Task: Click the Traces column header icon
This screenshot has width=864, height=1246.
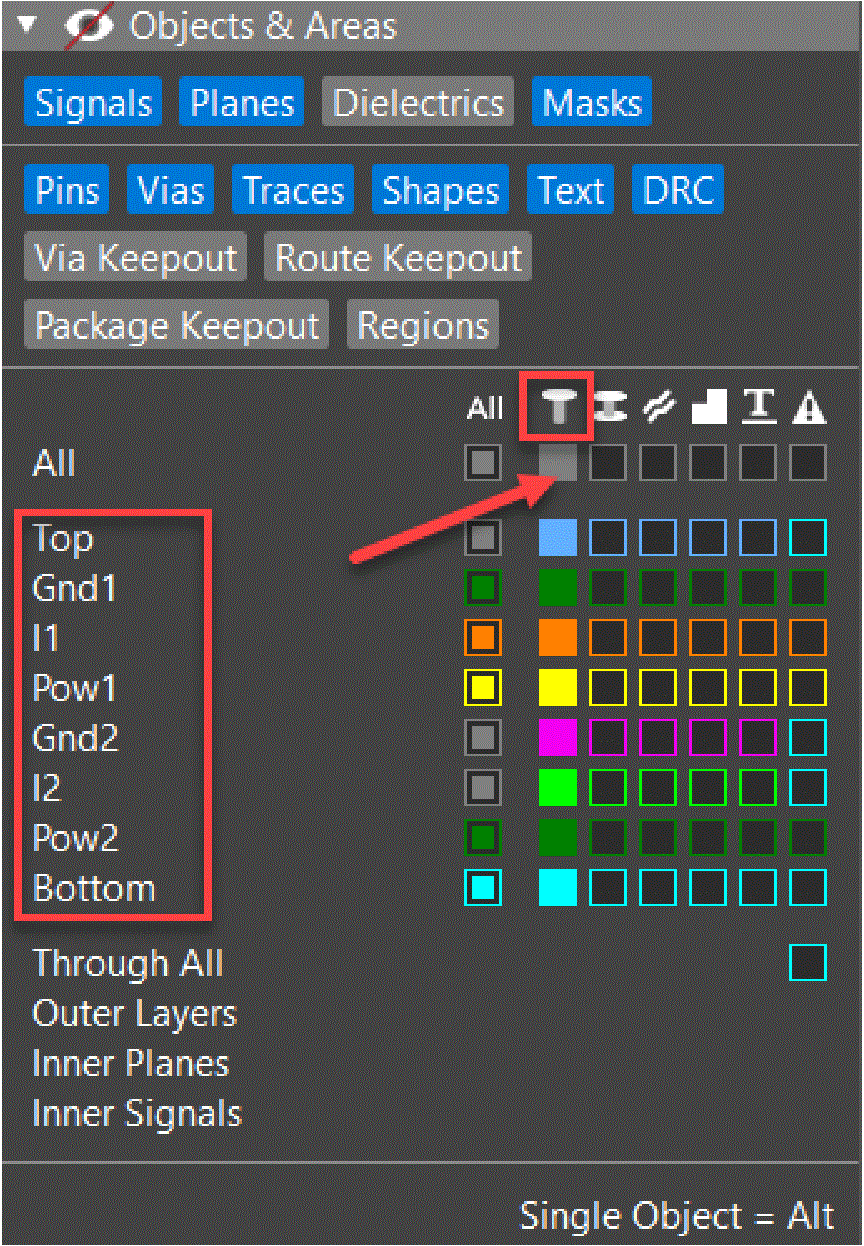Action: coord(658,406)
